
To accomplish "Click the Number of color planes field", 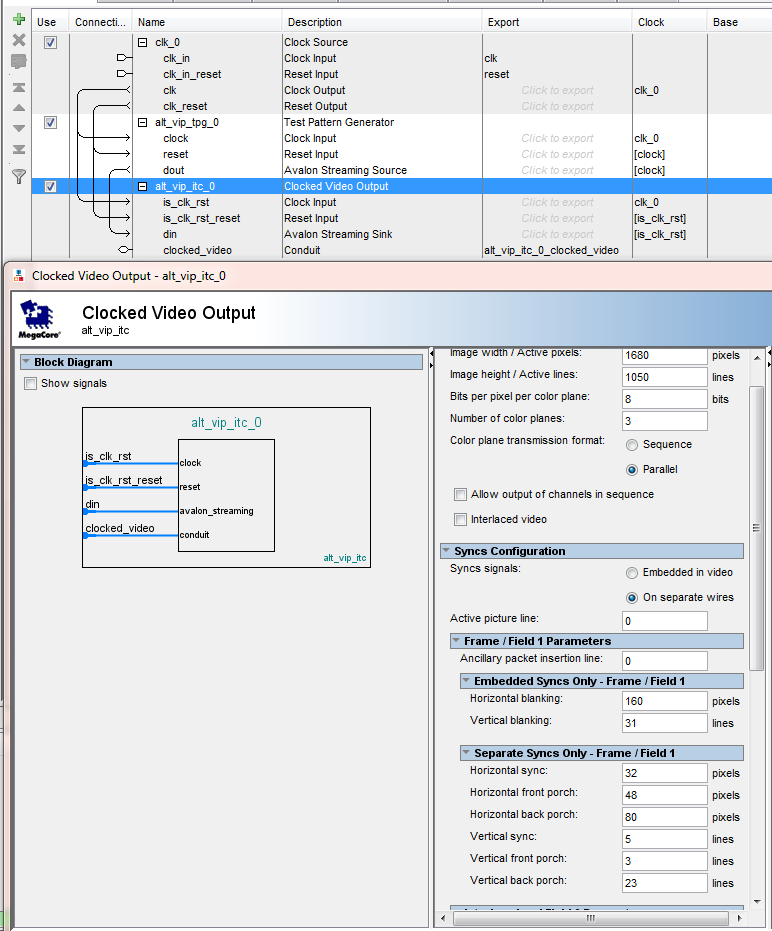I will [665, 421].
